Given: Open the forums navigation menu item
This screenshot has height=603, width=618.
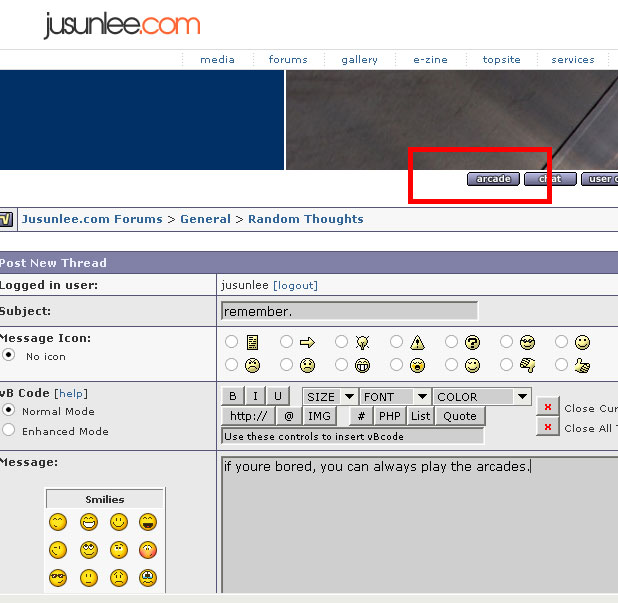Looking at the screenshot, I should [x=288, y=60].
